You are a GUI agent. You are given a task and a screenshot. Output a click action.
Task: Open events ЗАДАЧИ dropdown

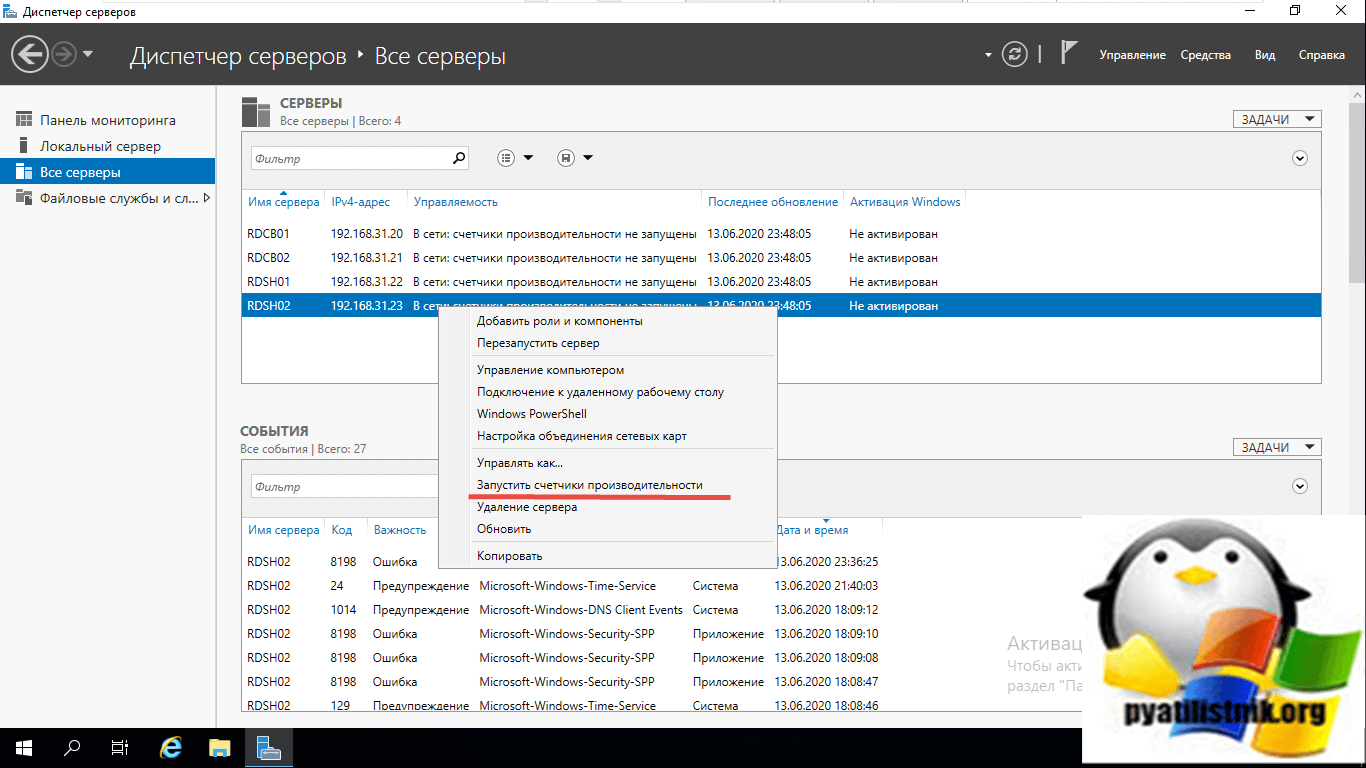tap(1277, 447)
